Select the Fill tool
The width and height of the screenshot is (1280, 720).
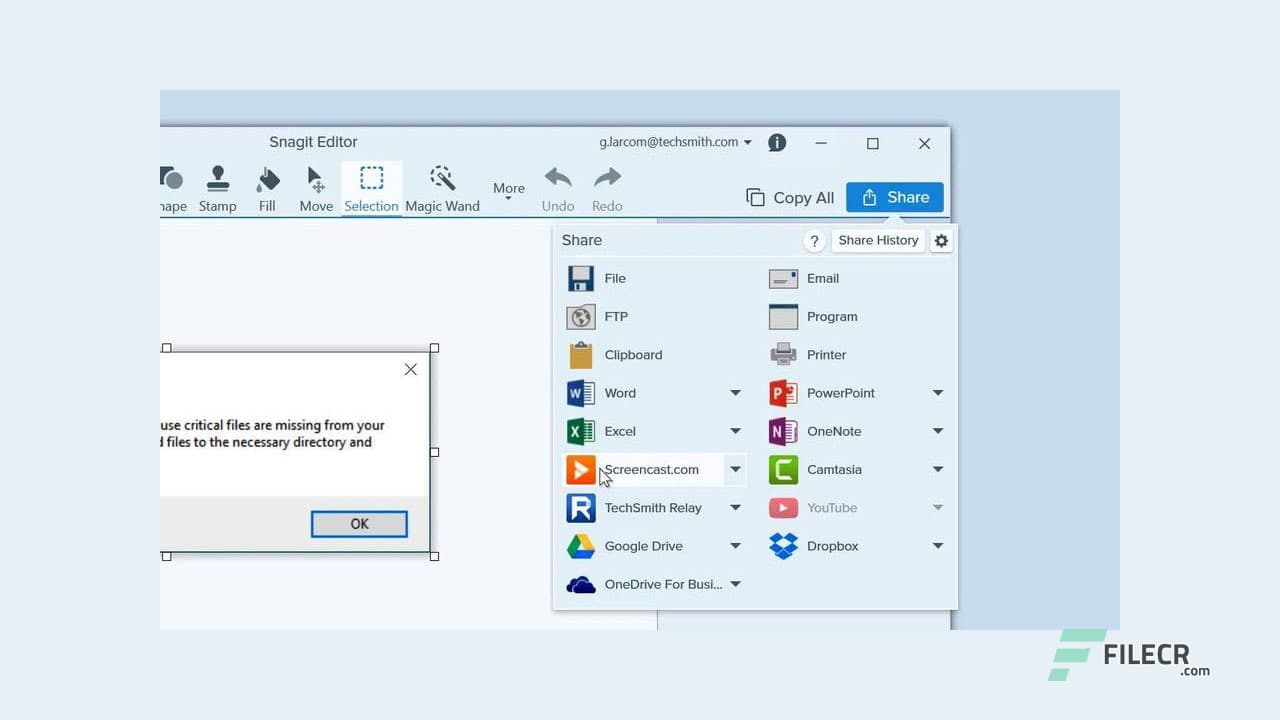(267, 188)
